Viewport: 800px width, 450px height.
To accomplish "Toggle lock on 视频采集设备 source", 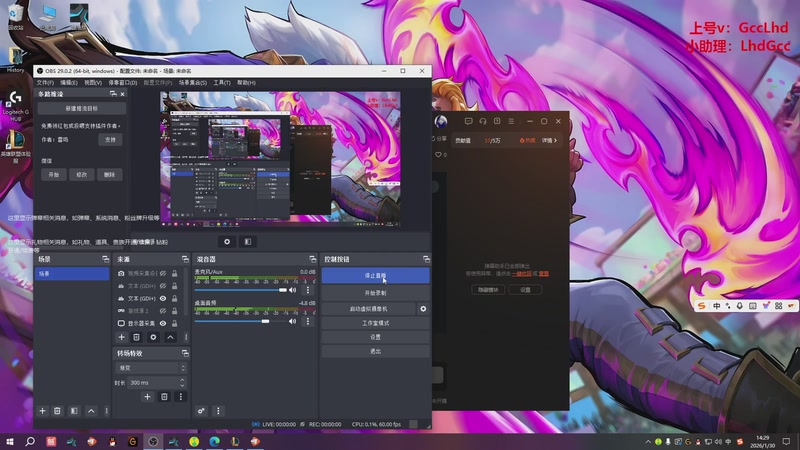I will [174, 273].
